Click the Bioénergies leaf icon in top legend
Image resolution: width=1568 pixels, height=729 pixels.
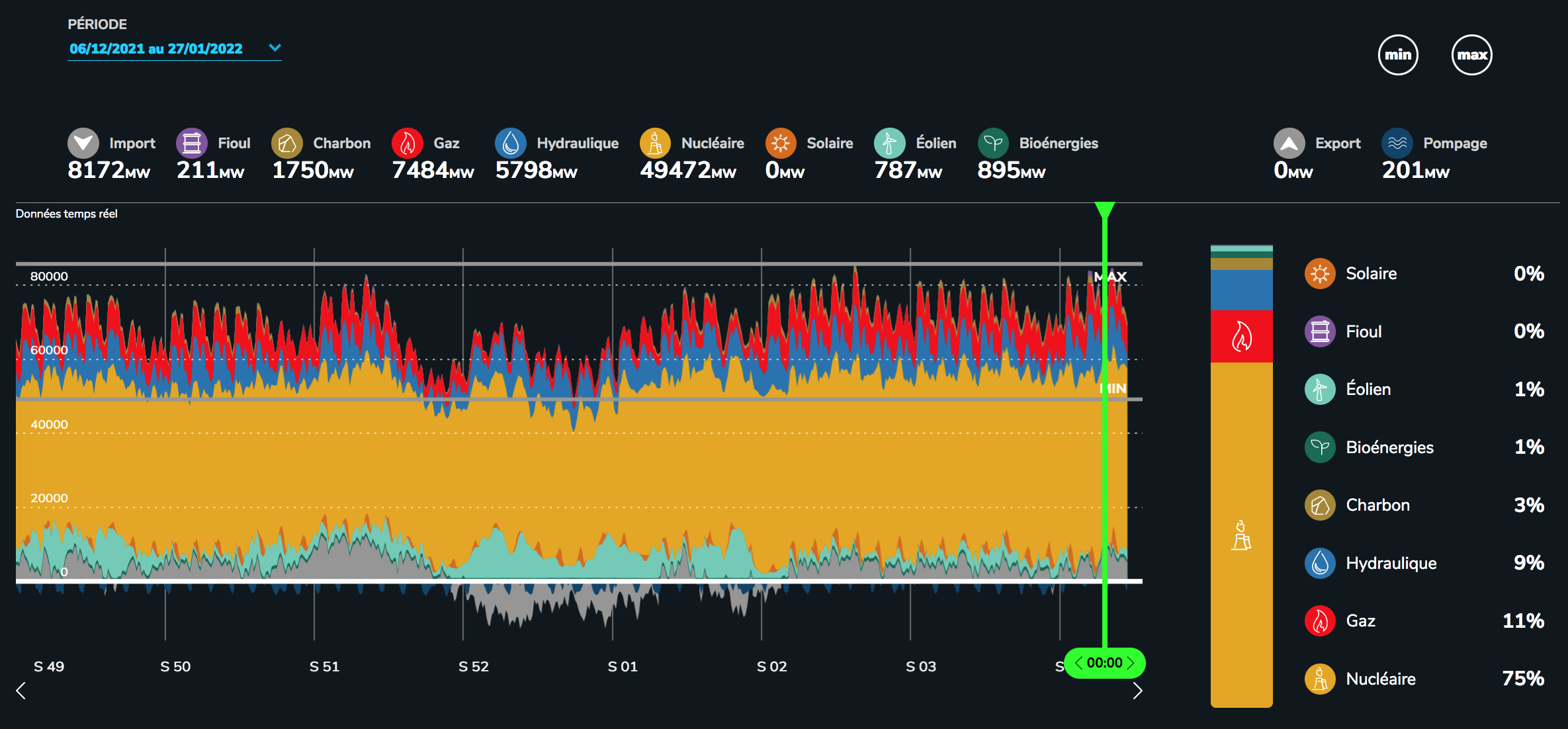993,143
